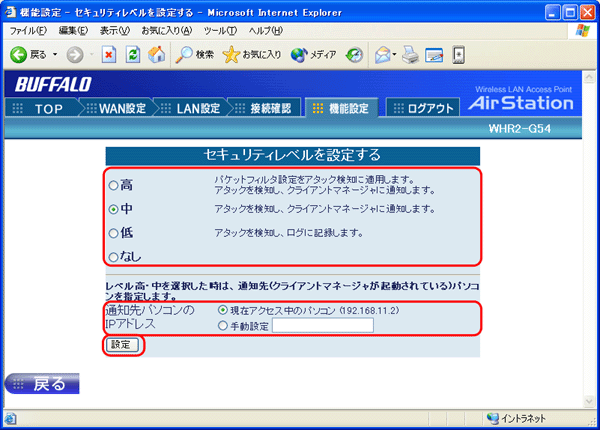This screenshot has height=430, width=600.
Task: Open the ファイル(F) menu
Action: (28, 31)
